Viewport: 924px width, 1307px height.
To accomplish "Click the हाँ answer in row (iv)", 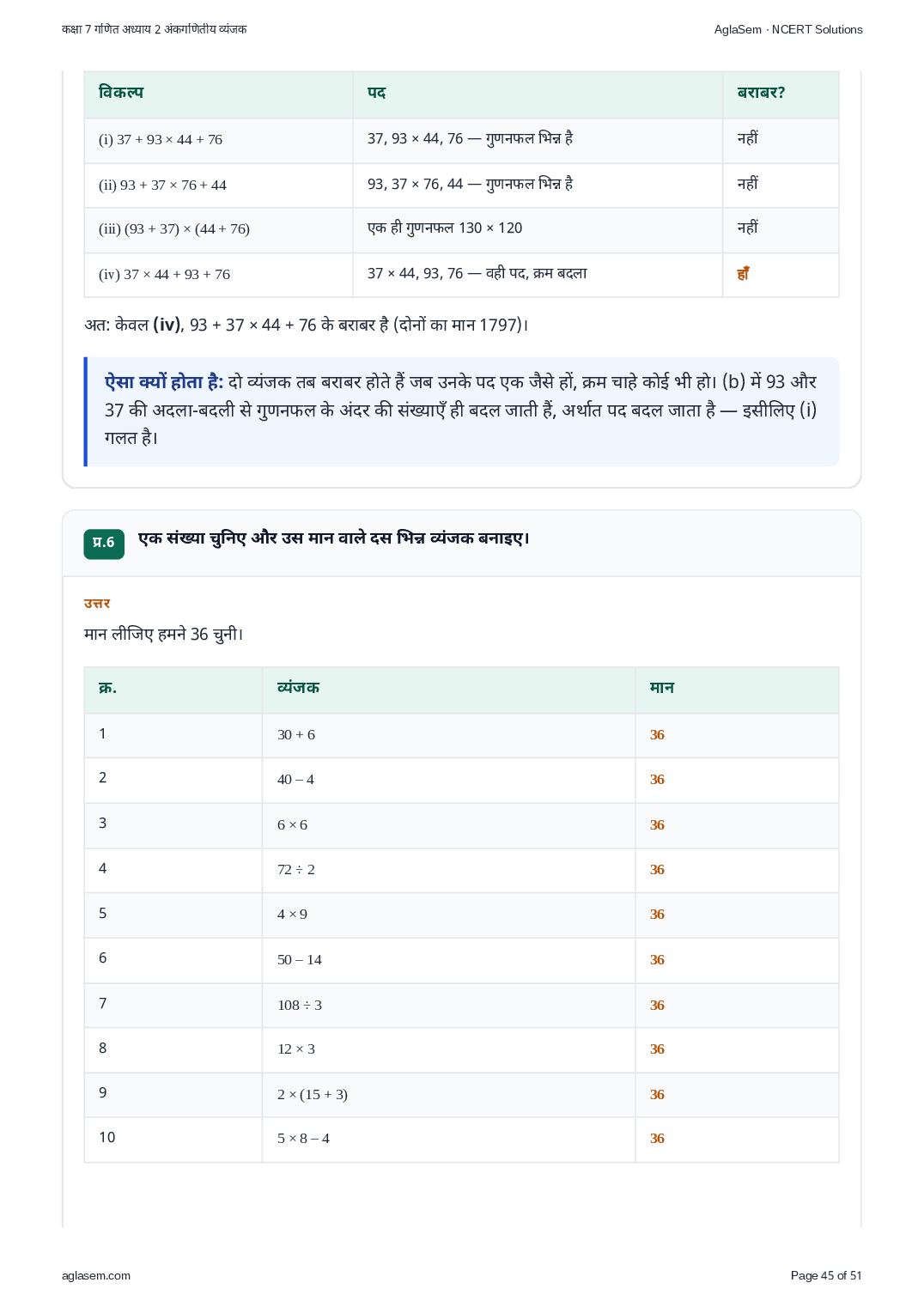I will pos(743,274).
